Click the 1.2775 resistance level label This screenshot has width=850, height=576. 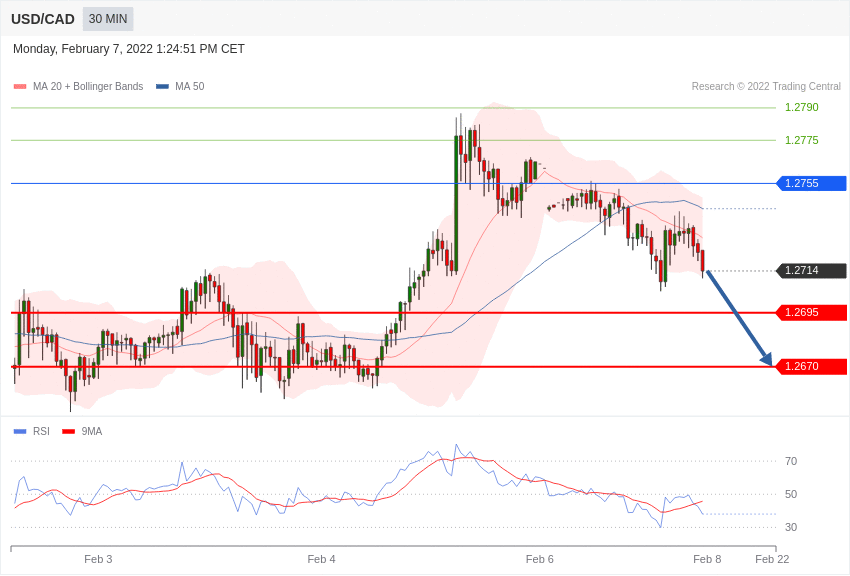(802, 140)
